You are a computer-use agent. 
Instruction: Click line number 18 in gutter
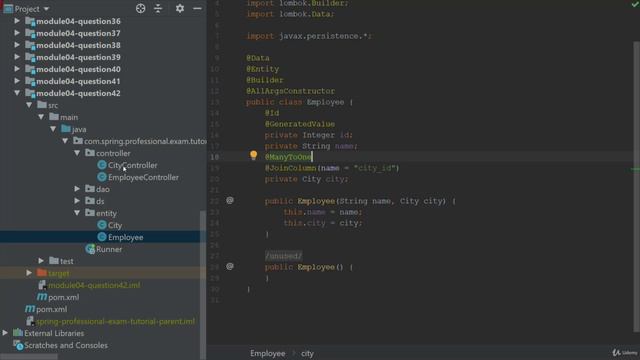click(215, 157)
